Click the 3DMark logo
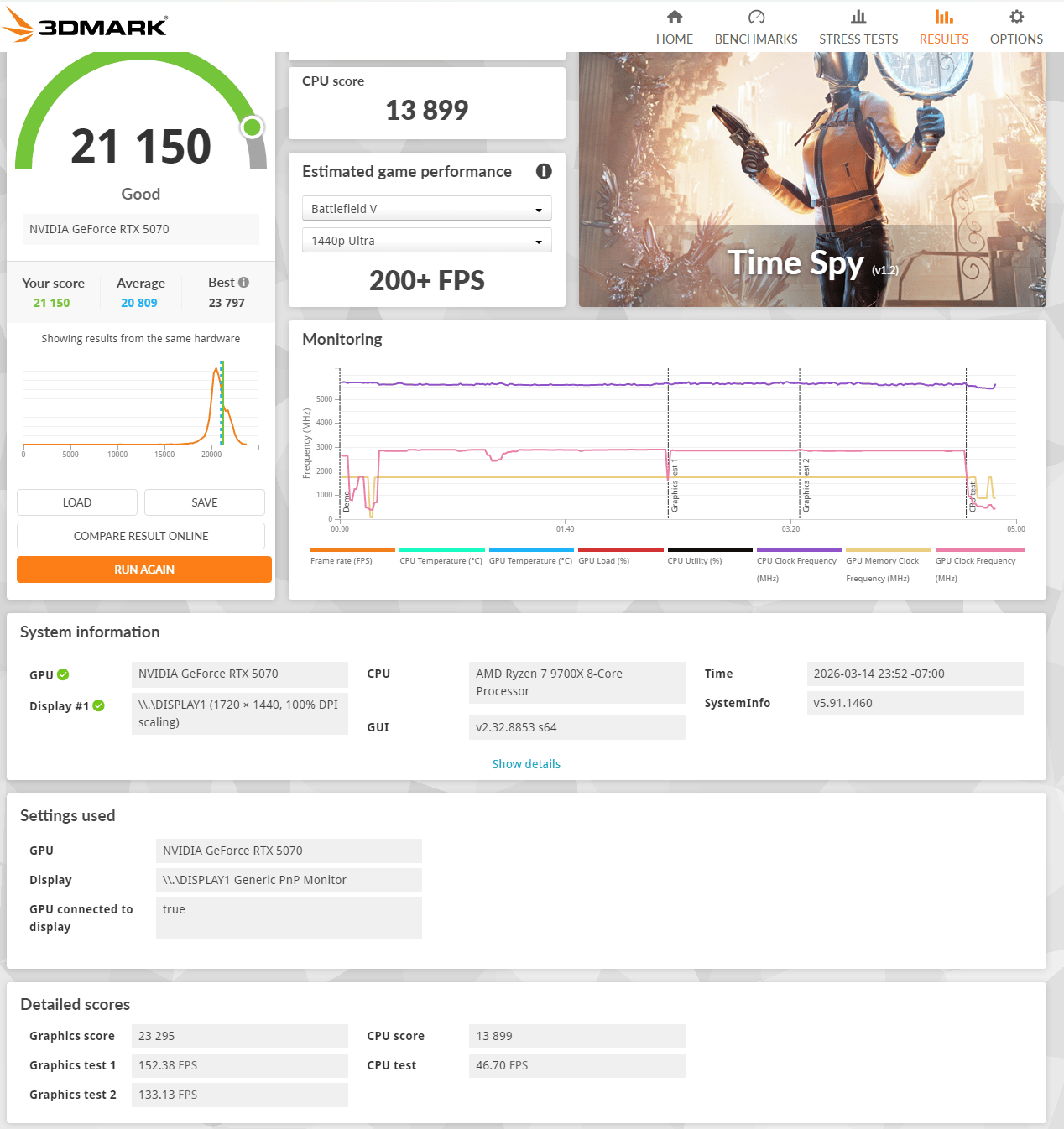 pos(85,26)
